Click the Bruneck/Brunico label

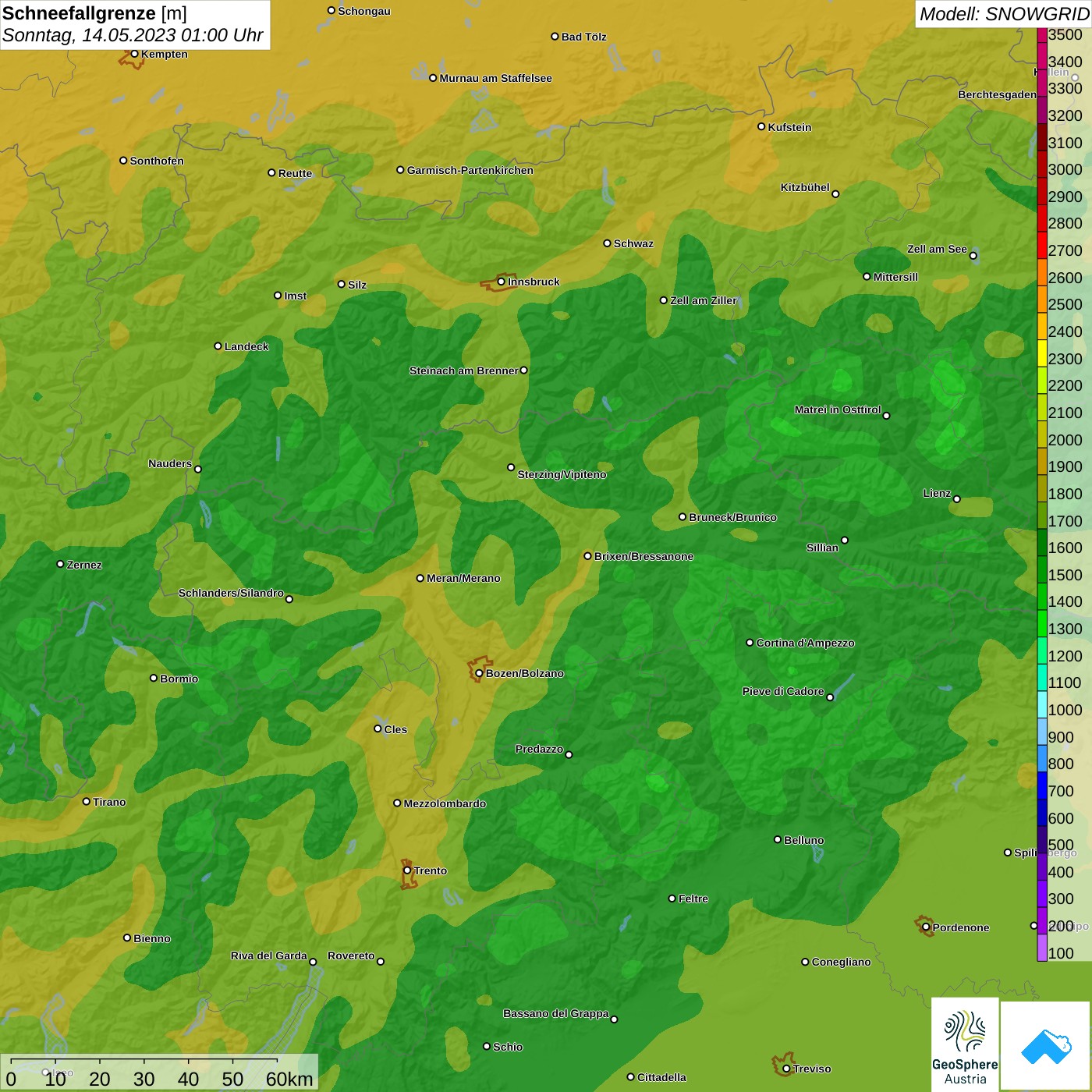732,517
